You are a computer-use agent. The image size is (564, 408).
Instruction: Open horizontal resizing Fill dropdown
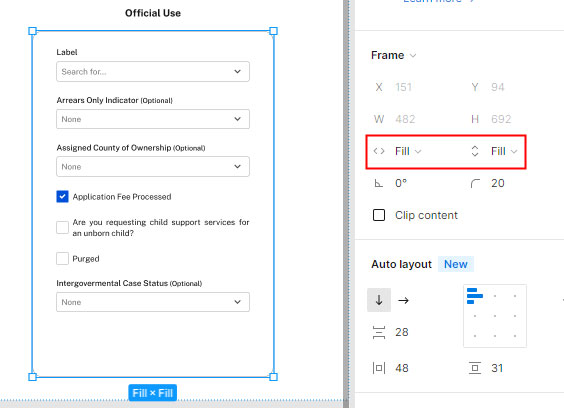(x=408, y=151)
